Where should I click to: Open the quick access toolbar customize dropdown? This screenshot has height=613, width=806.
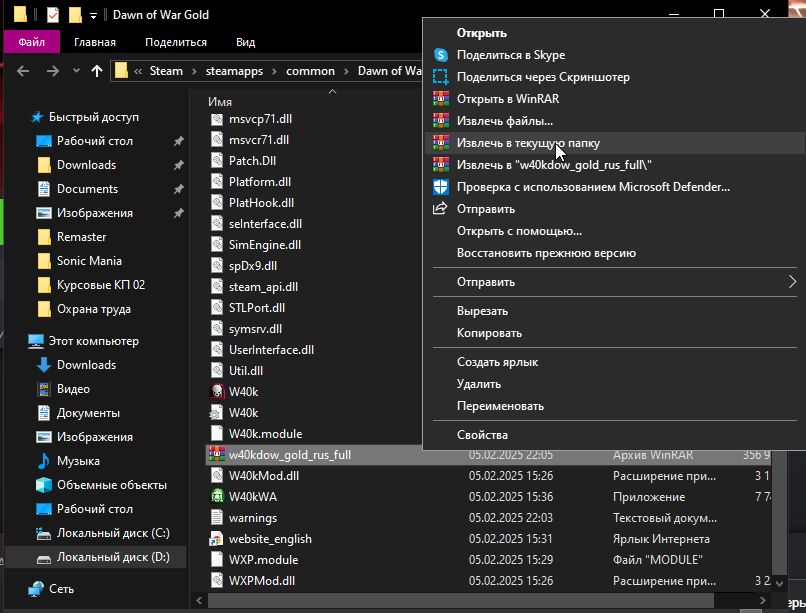pos(93,16)
